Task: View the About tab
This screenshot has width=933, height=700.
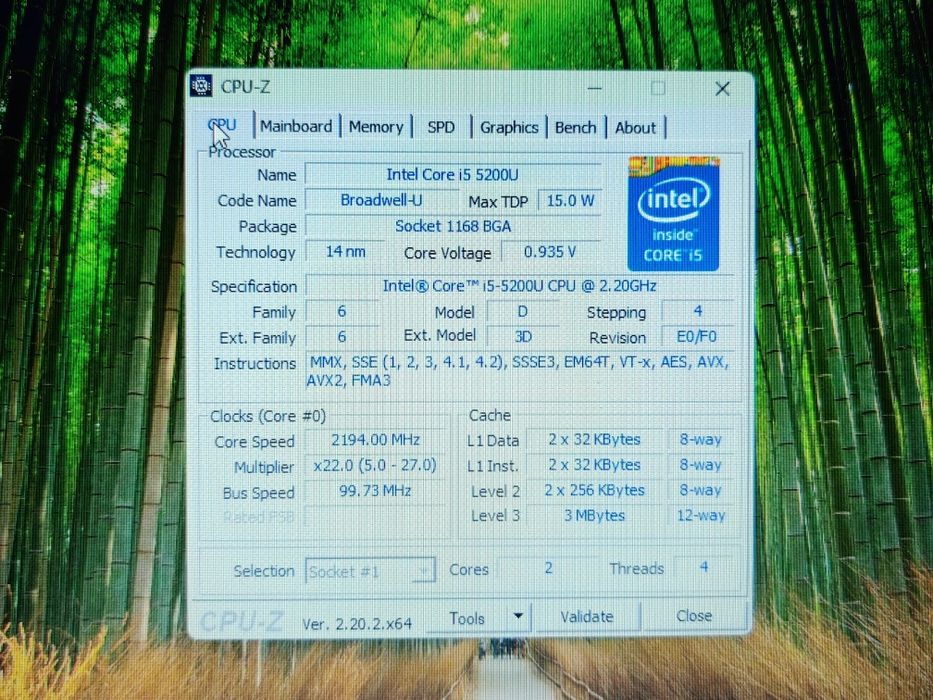Action: tap(635, 128)
